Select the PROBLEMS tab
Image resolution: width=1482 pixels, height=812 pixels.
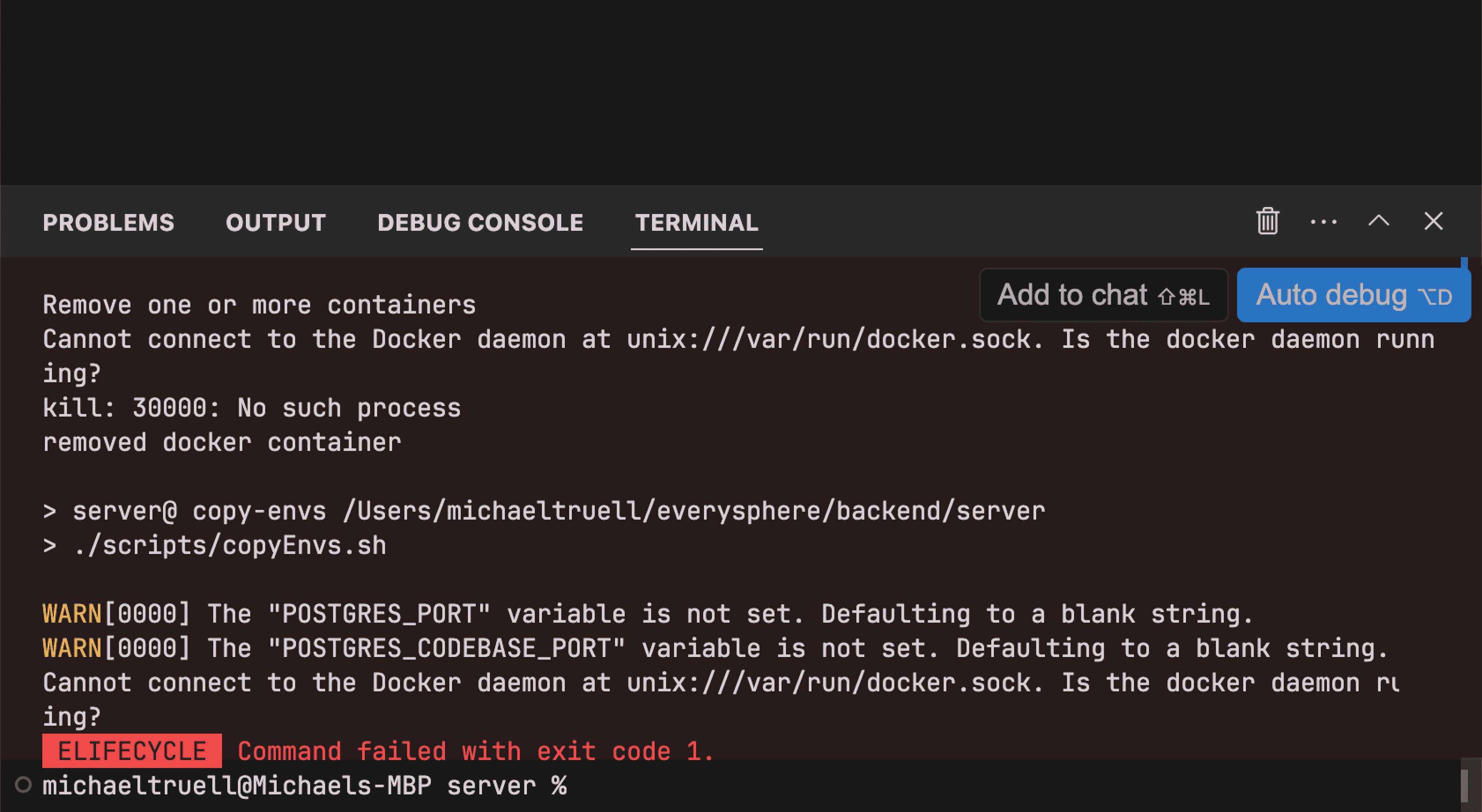pyautogui.click(x=108, y=222)
